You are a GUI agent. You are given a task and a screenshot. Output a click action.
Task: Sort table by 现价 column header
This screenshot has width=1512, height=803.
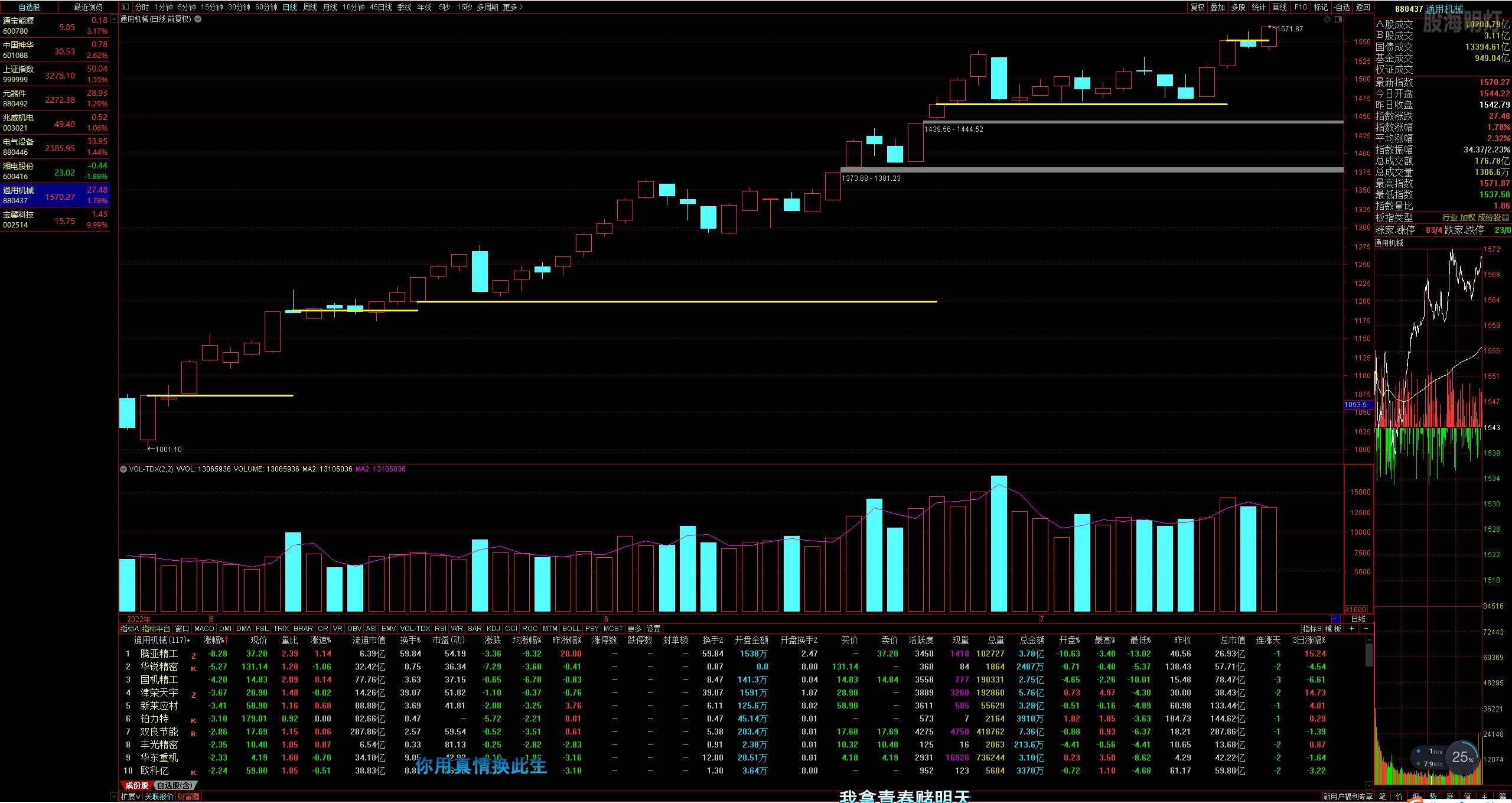[259, 640]
